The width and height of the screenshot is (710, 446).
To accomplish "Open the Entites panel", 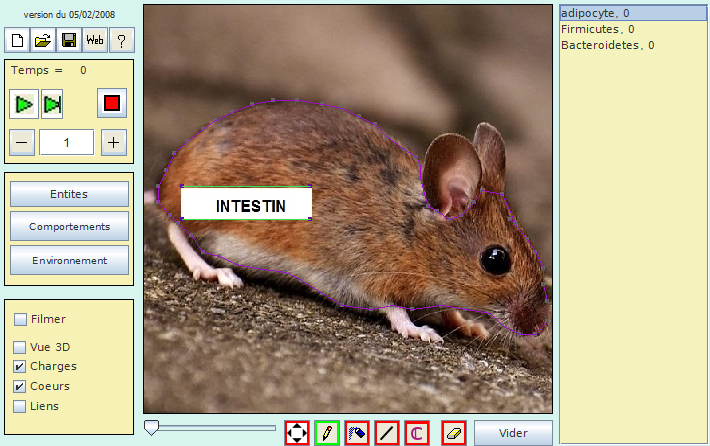I will (69, 194).
